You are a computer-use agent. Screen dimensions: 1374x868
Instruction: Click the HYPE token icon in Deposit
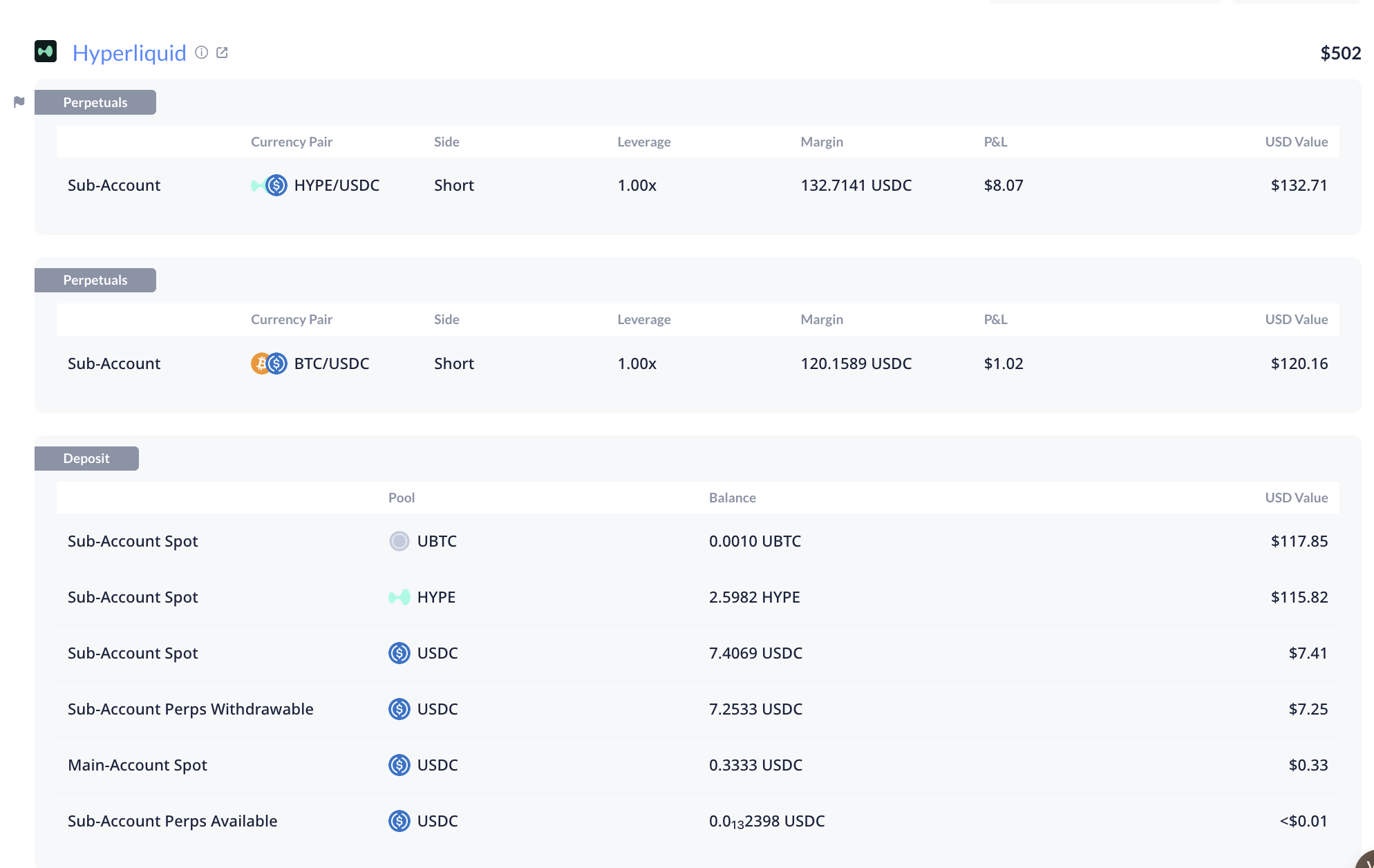[399, 597]
